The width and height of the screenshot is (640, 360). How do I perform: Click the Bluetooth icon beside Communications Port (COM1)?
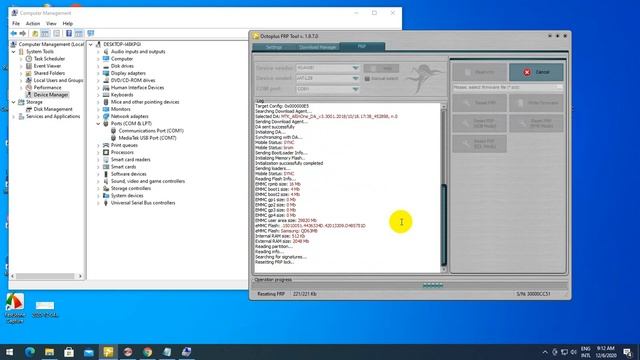pyautogui.click(x=113, y=131)
